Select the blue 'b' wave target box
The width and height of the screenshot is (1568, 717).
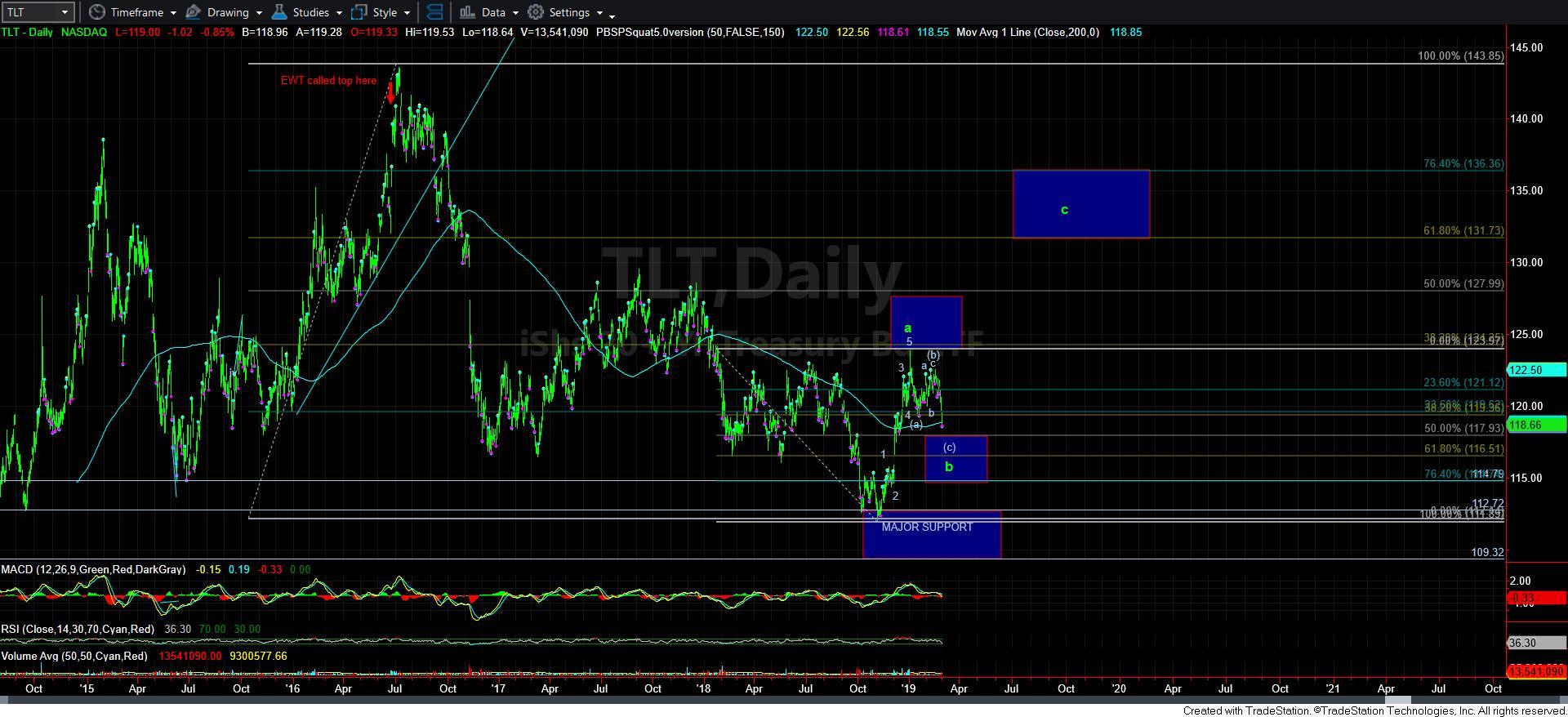click(955, 459)
